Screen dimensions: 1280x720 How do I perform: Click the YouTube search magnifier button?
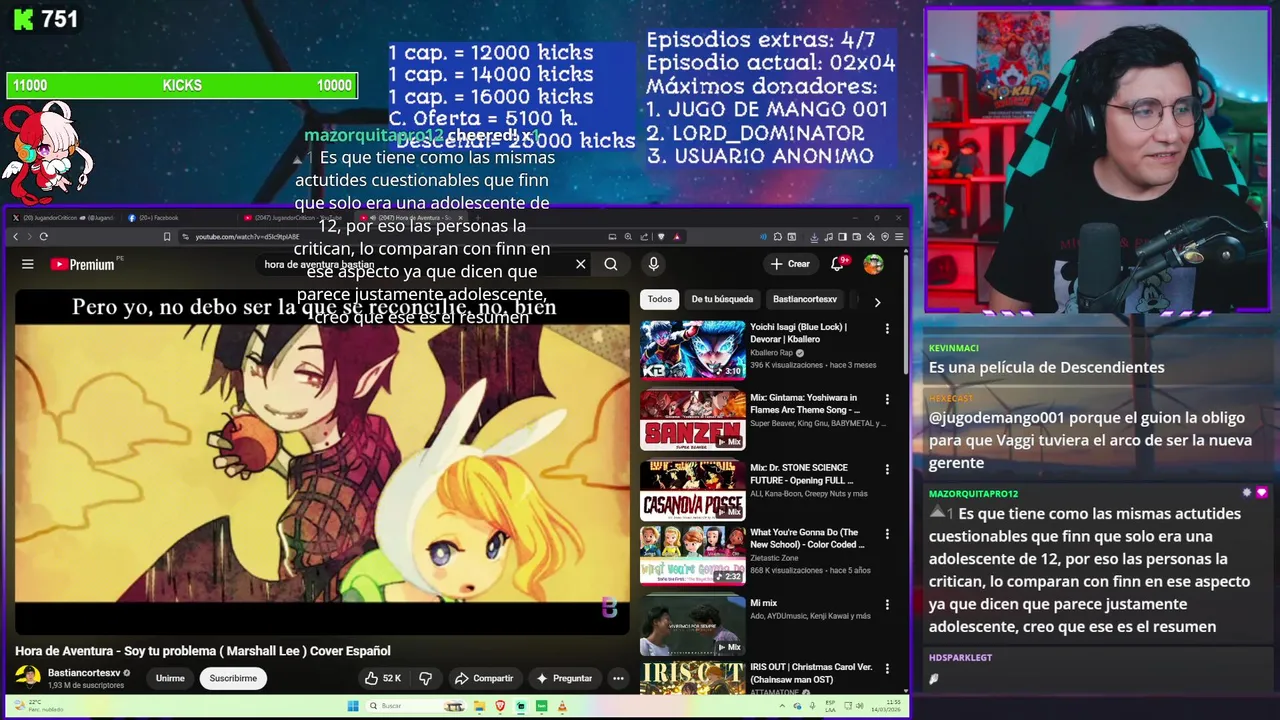tap(611, 264)
